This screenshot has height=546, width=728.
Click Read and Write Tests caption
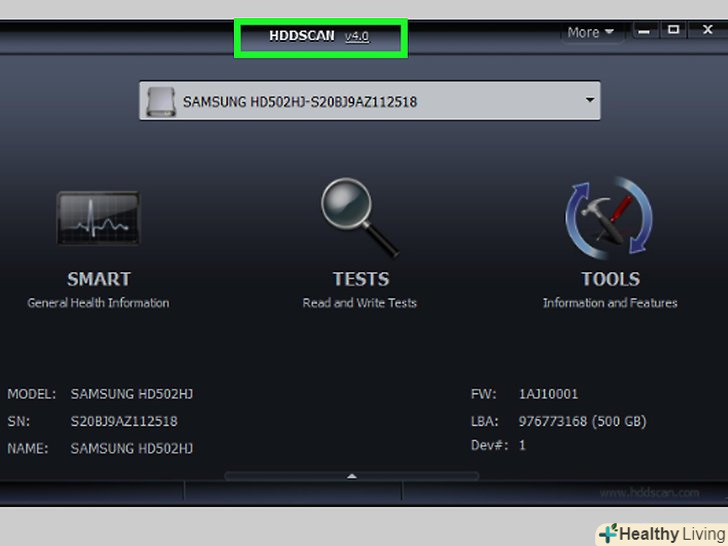(x=360, y=303)
